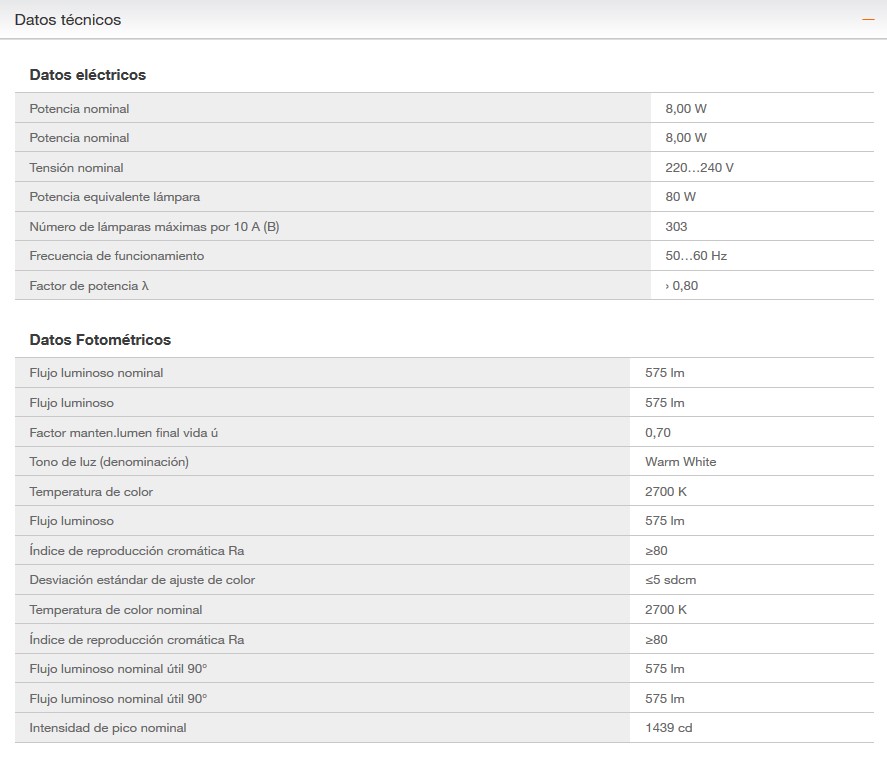Click the "Datos Fotométricos" heading
Image resolution: width=887 pixels, height=761 pixels.
(100, 339)
